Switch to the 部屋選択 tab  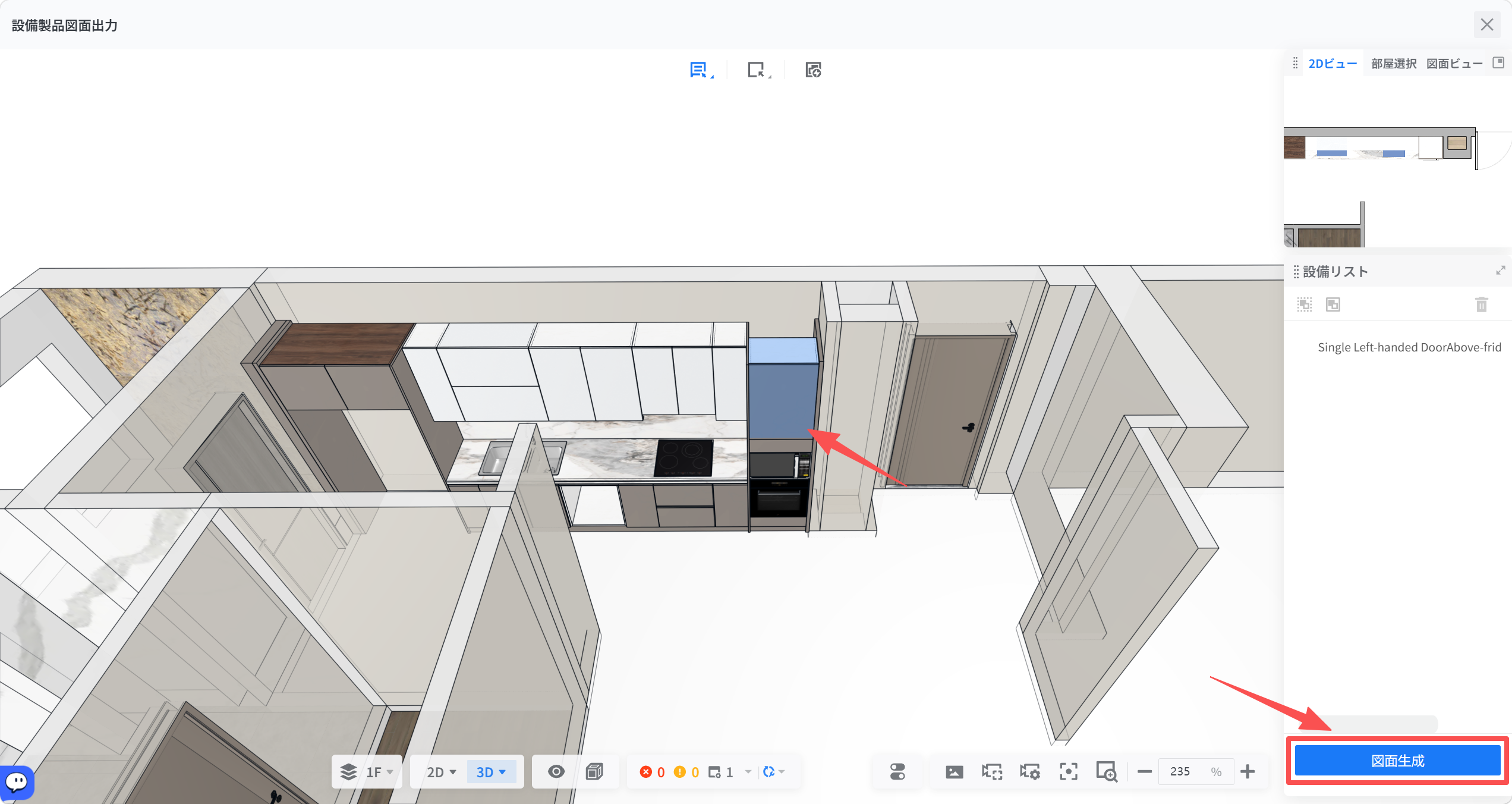coord(1394,64)
